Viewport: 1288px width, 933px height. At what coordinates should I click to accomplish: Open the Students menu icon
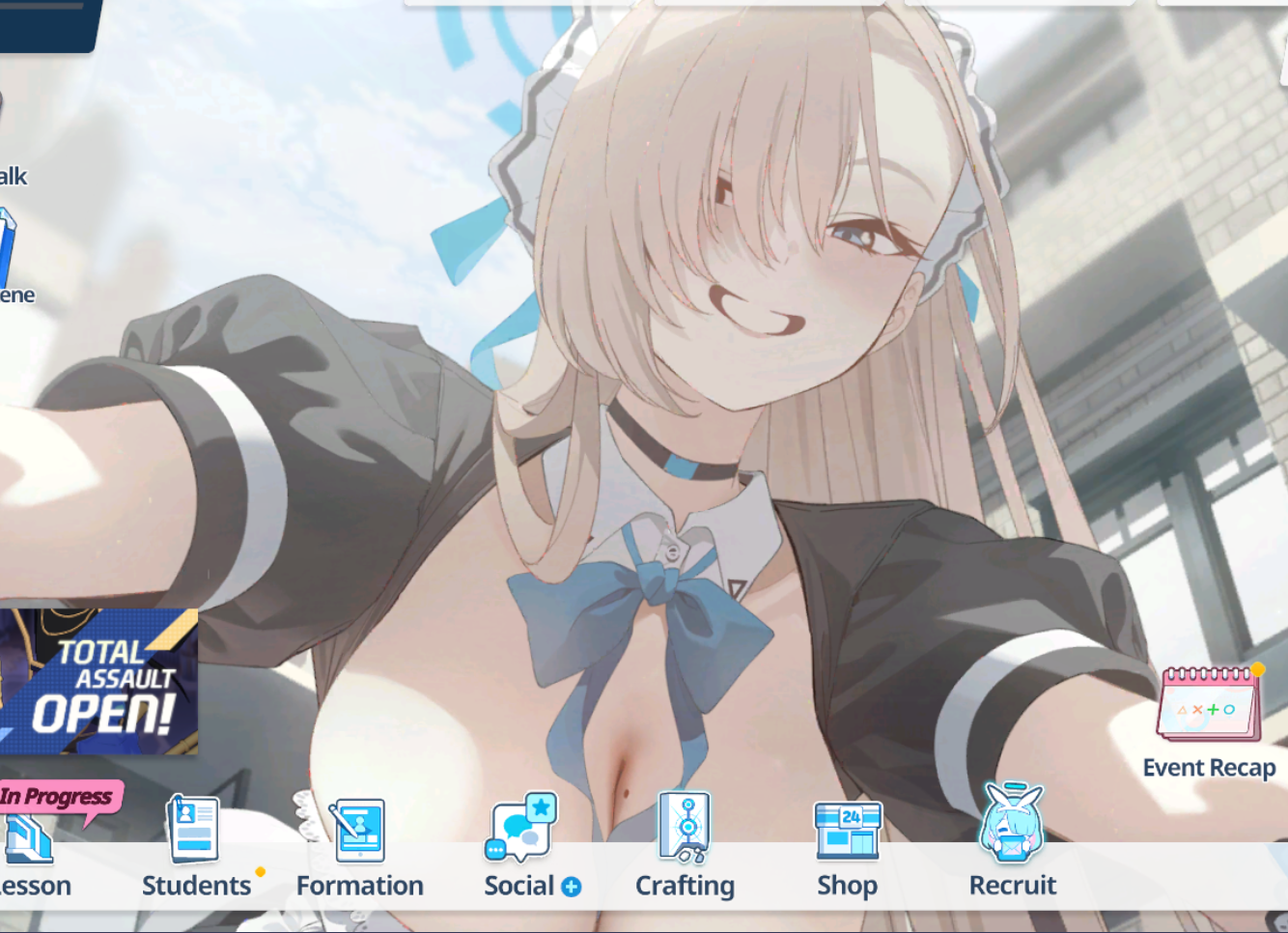(x=193, y=828)
